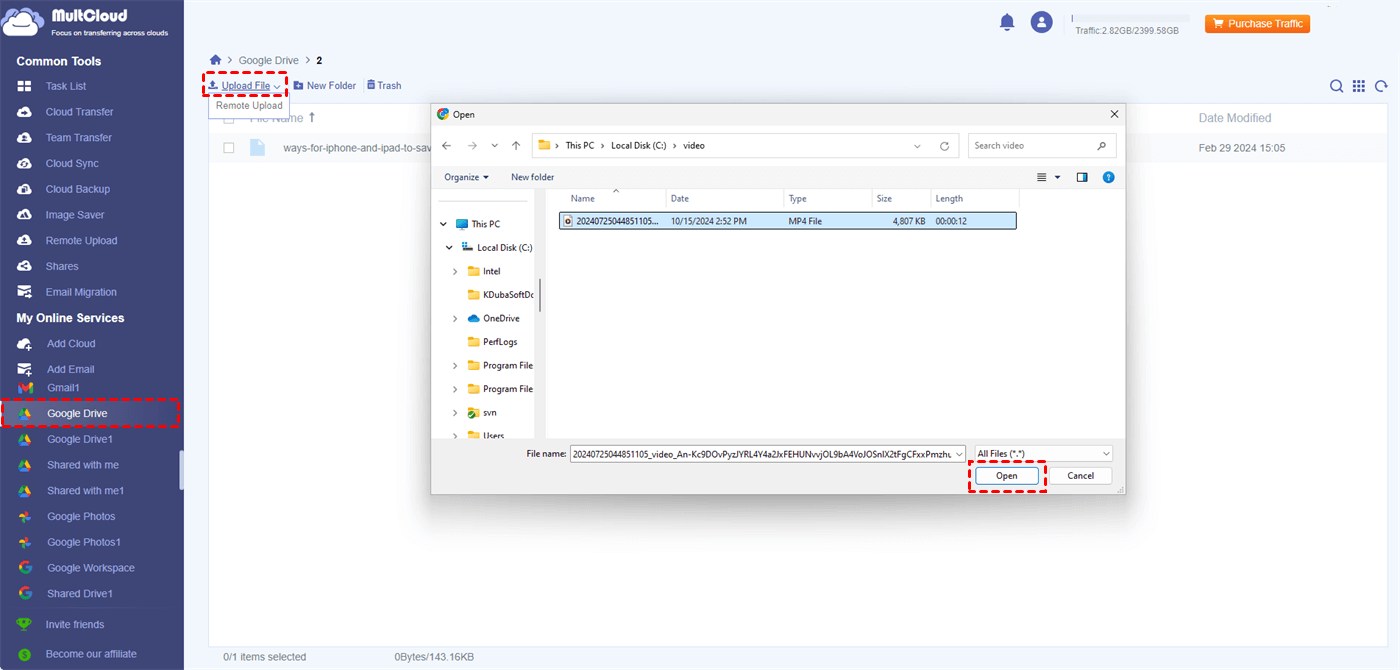The image size is (1400, 670).
Task: Sort by Size column header
Action: tap(885, 199)
